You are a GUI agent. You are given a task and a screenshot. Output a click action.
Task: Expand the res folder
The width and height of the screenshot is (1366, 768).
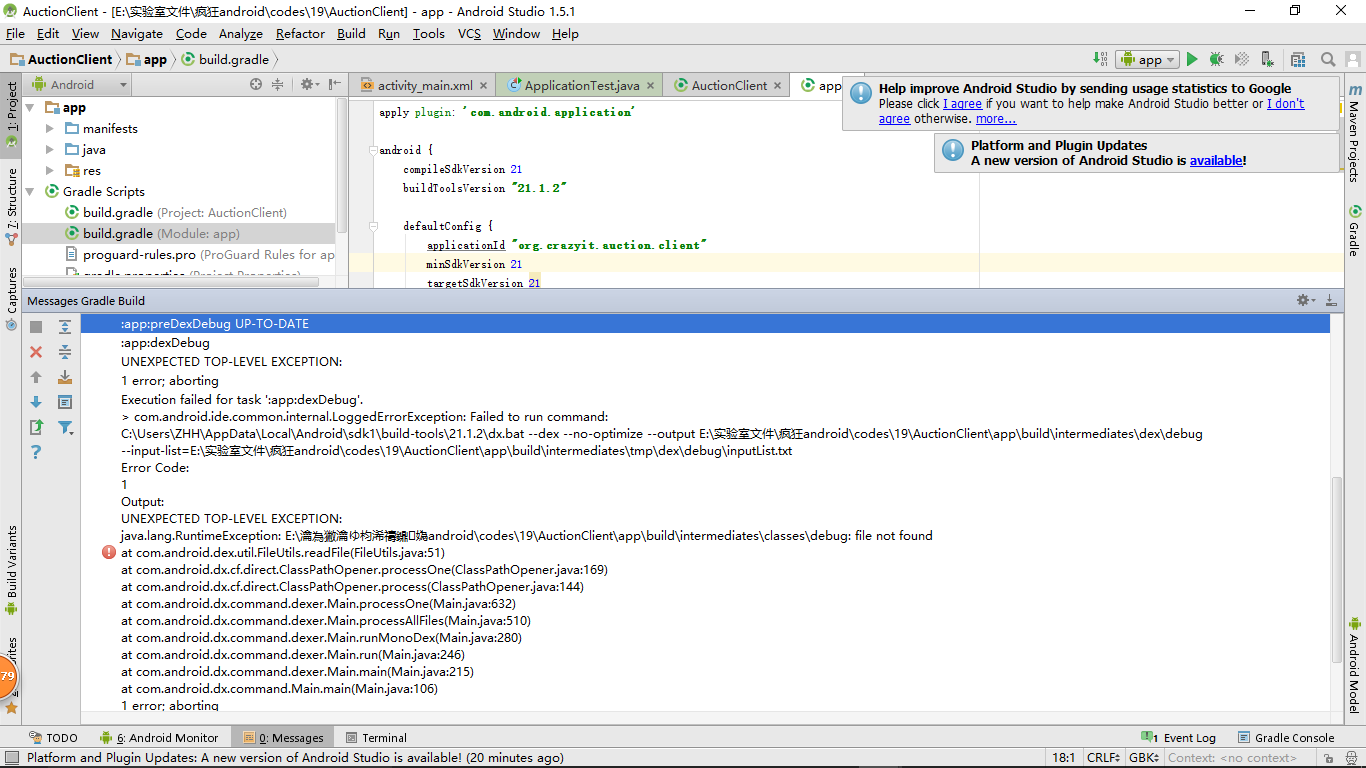click(50, 171)
